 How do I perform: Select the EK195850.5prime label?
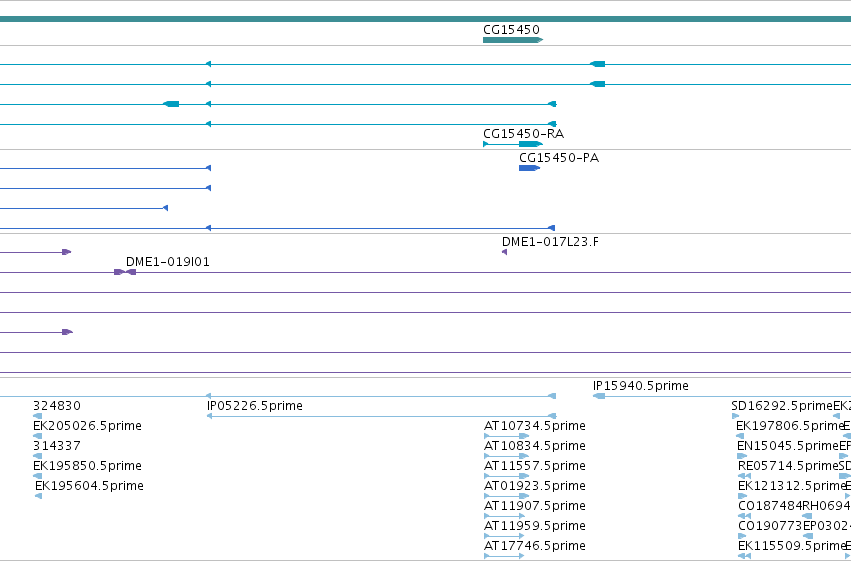tap(87, 466)
